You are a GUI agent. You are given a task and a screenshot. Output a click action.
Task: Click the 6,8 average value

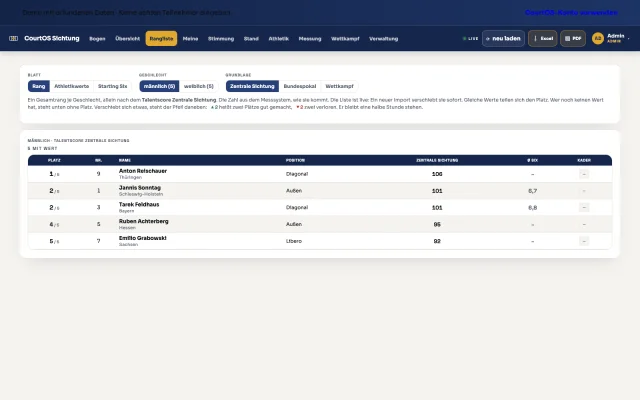tap(533, 208)
